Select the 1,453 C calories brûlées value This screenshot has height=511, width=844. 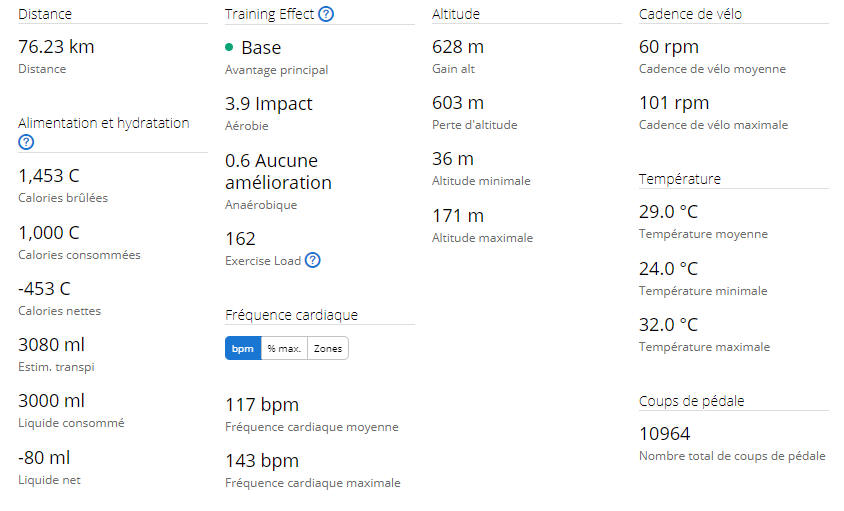48,176
